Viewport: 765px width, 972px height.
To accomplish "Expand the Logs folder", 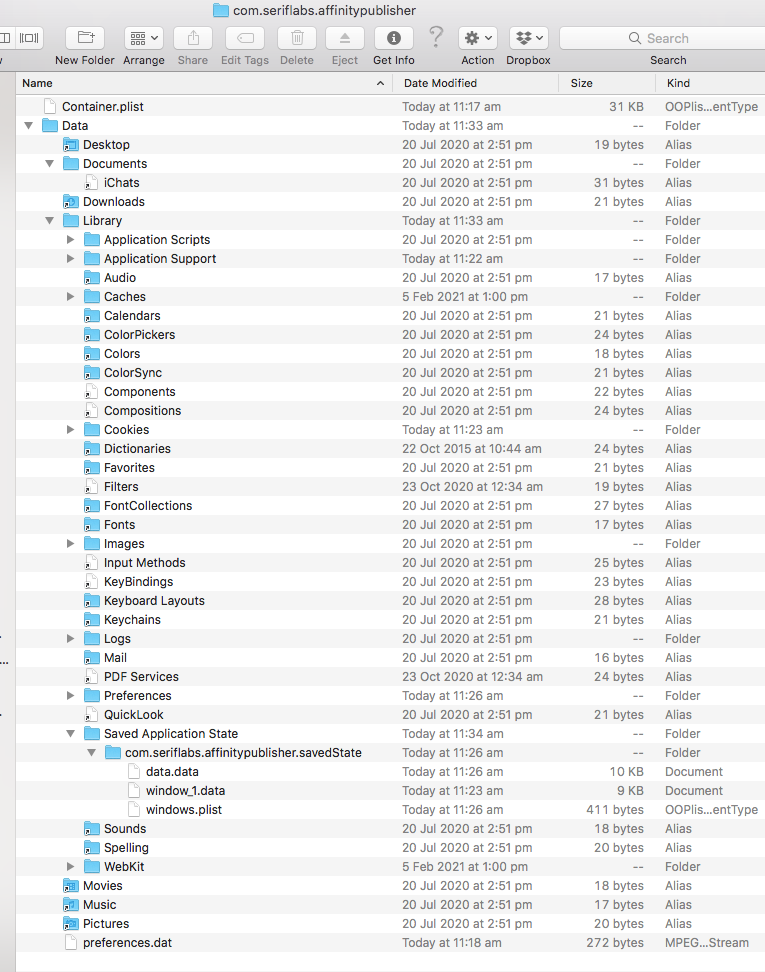I will tap(71, 638).
